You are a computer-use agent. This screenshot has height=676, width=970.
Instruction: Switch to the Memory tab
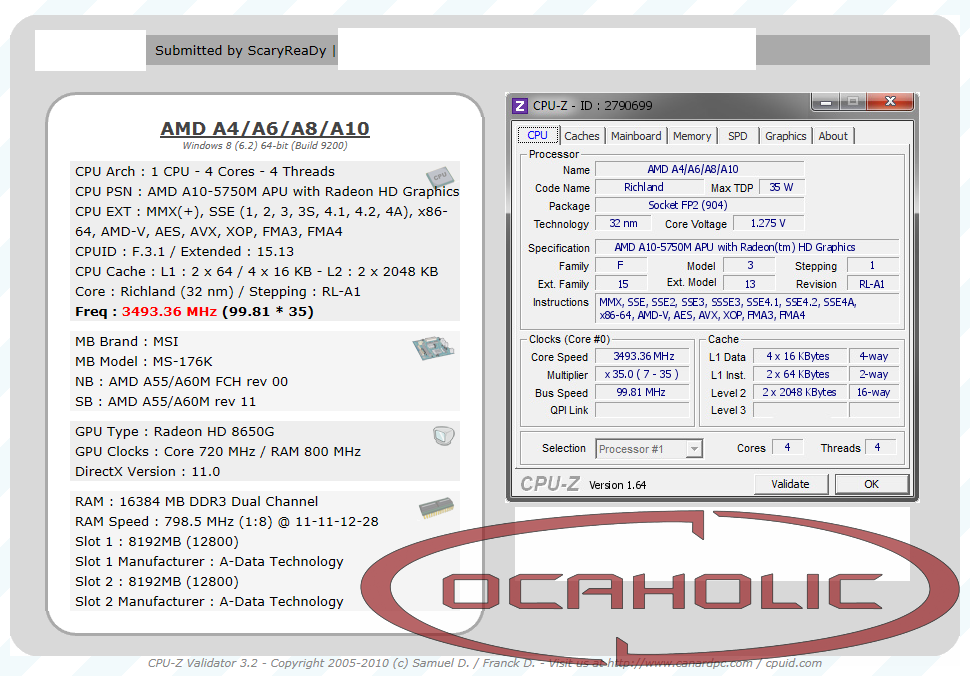click(692, 136)
